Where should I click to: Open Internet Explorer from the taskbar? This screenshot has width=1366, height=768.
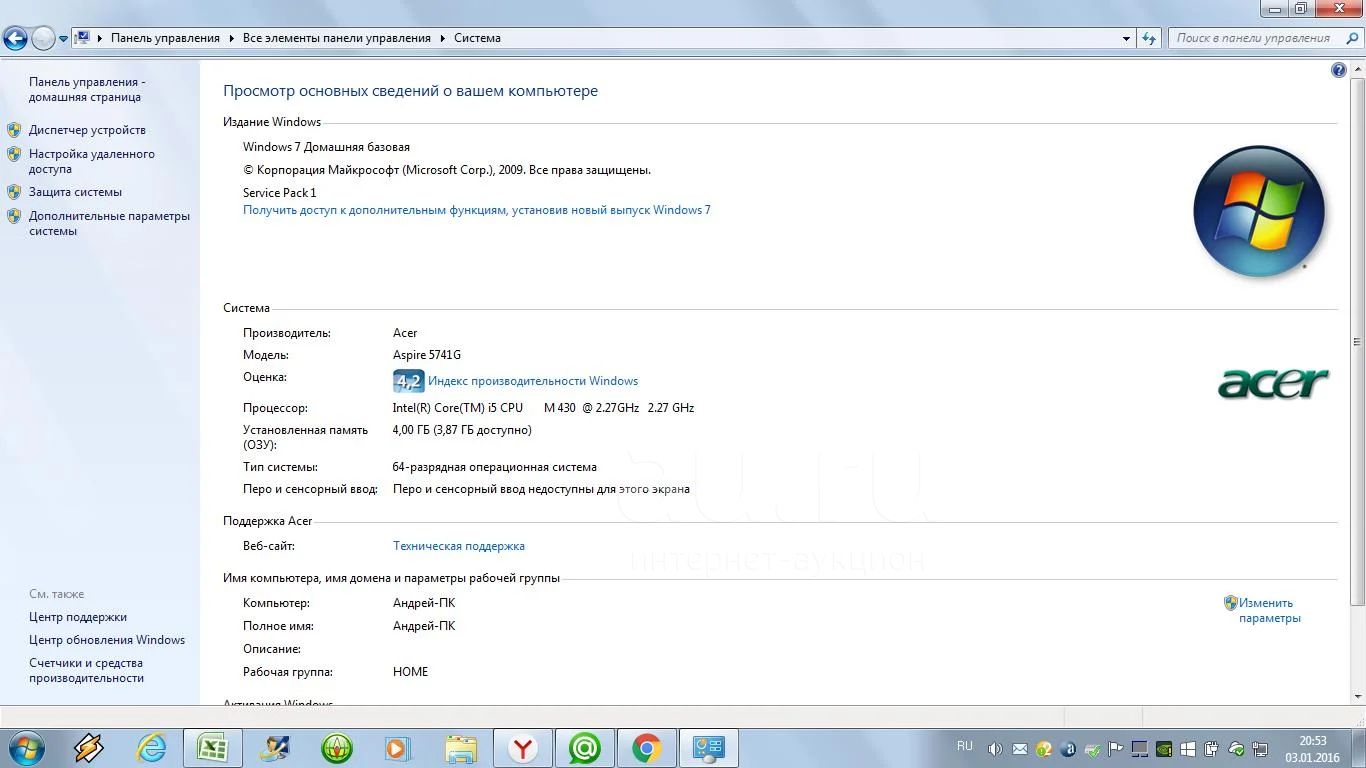click(151, 748)
